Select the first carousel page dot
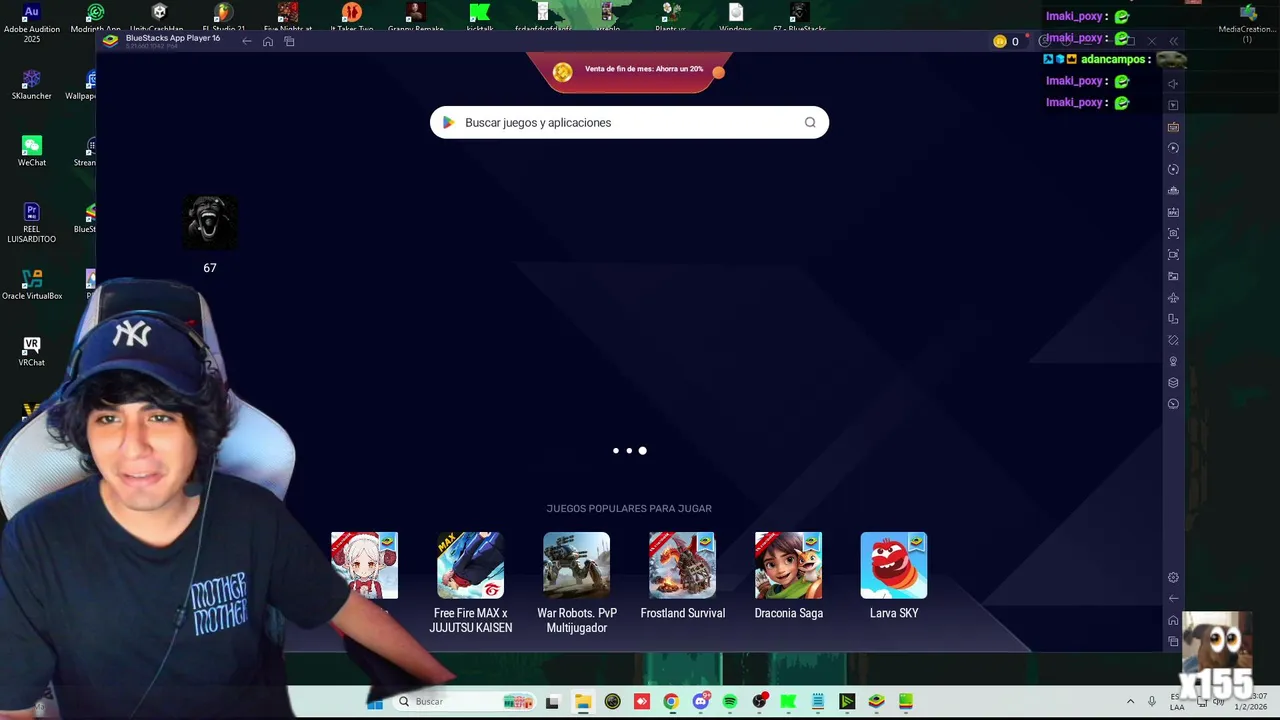 615,451
